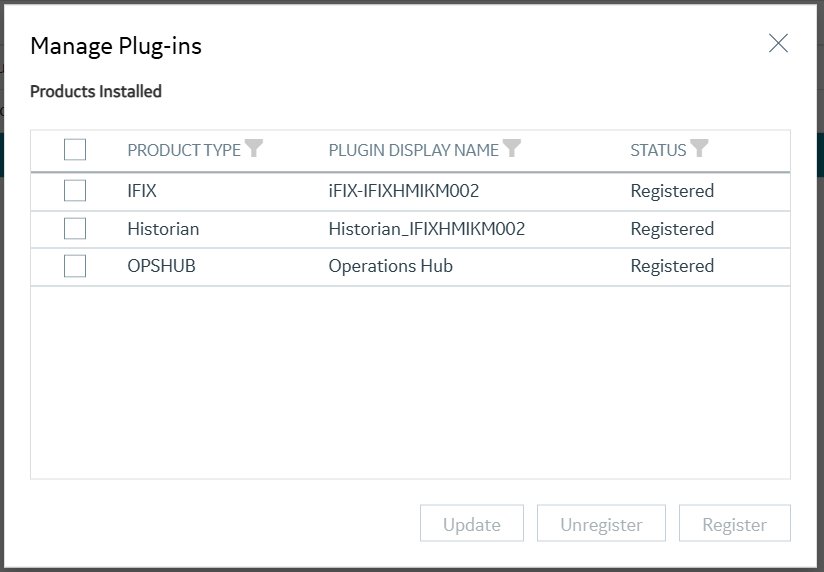Viewport: 824px width, 572px height.
Task: Click the OPSHUB product type cell
Action: tap(161, 266)
